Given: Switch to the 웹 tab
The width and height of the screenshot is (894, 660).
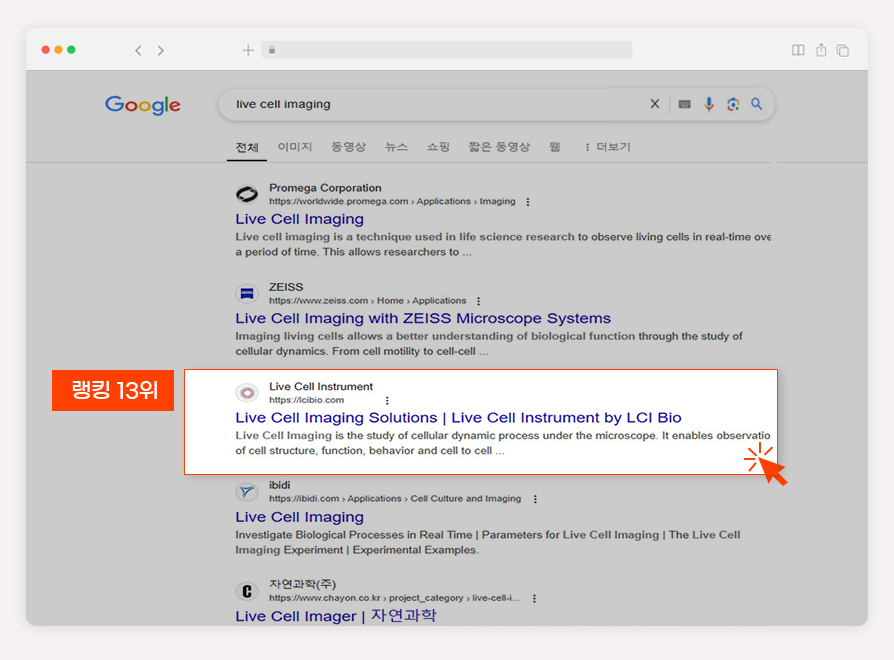Looking at the screenshot, I should (x=554, y=147).
